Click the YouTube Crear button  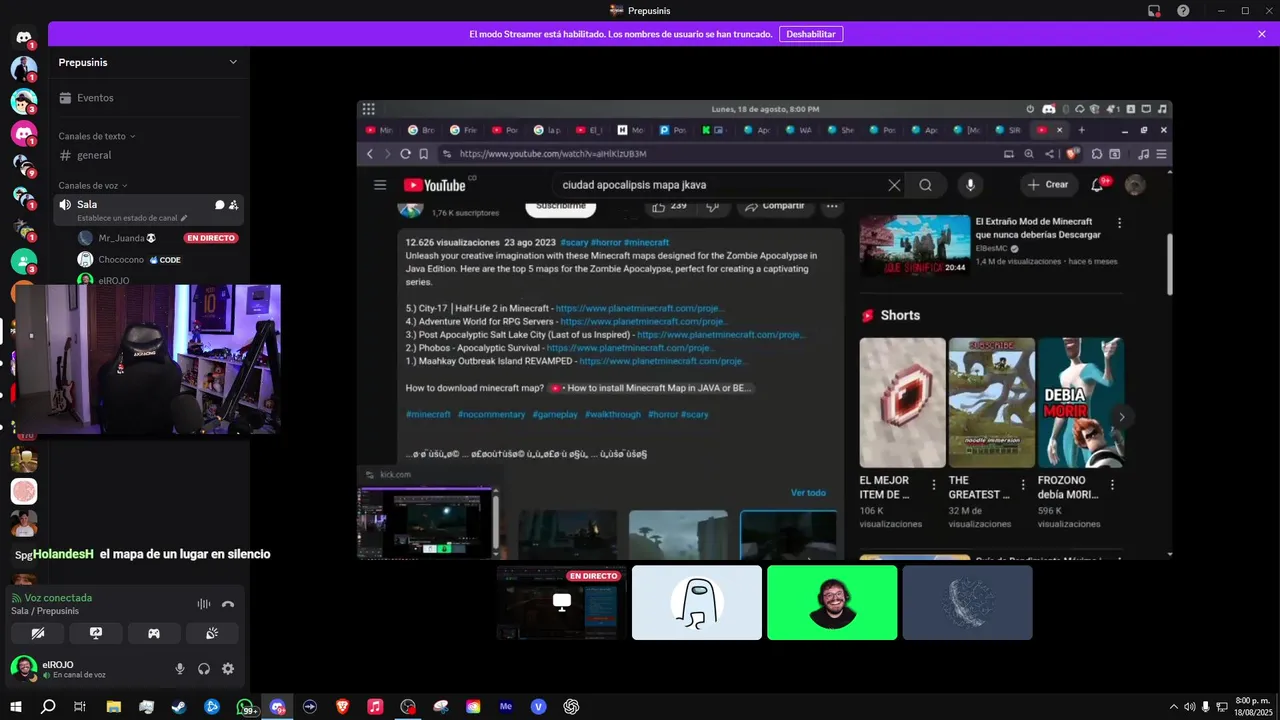click(x=1047, y=185)
